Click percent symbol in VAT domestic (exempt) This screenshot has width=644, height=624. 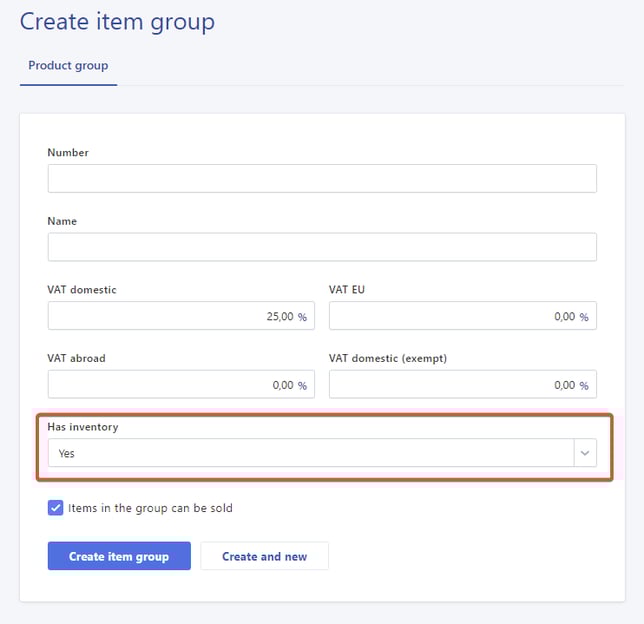[x=584, y=384]
